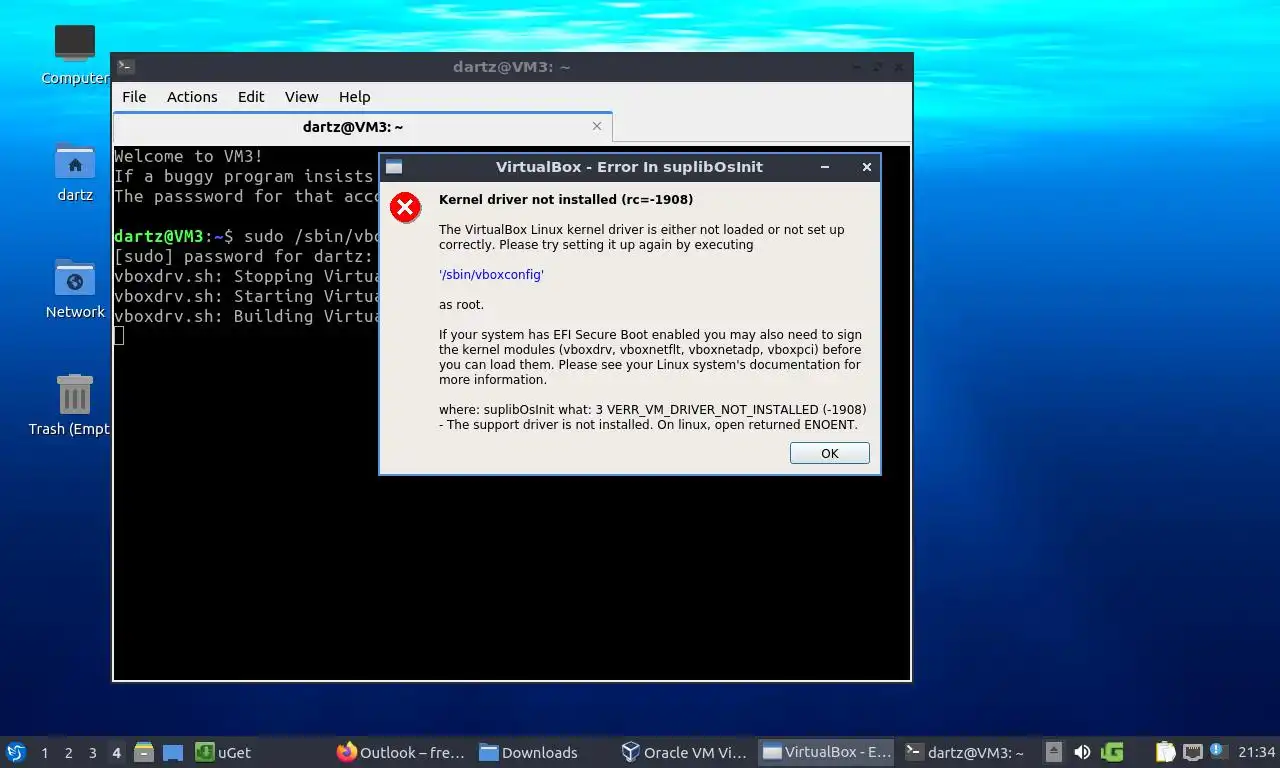Click the 'where: suplibOsInit' error detail line
The width and height of the screenshot is (1280, 768).
pyautogui.click(x=652, y=409)
